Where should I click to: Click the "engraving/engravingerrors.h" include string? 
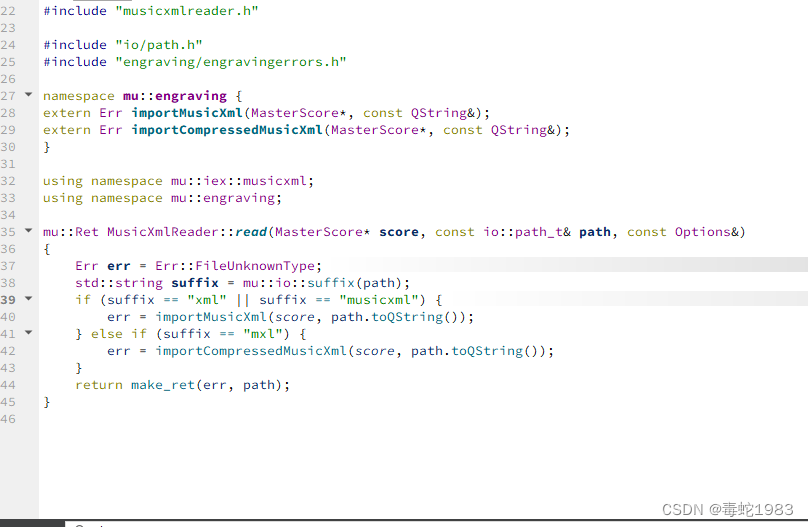(x=231, y=62)
